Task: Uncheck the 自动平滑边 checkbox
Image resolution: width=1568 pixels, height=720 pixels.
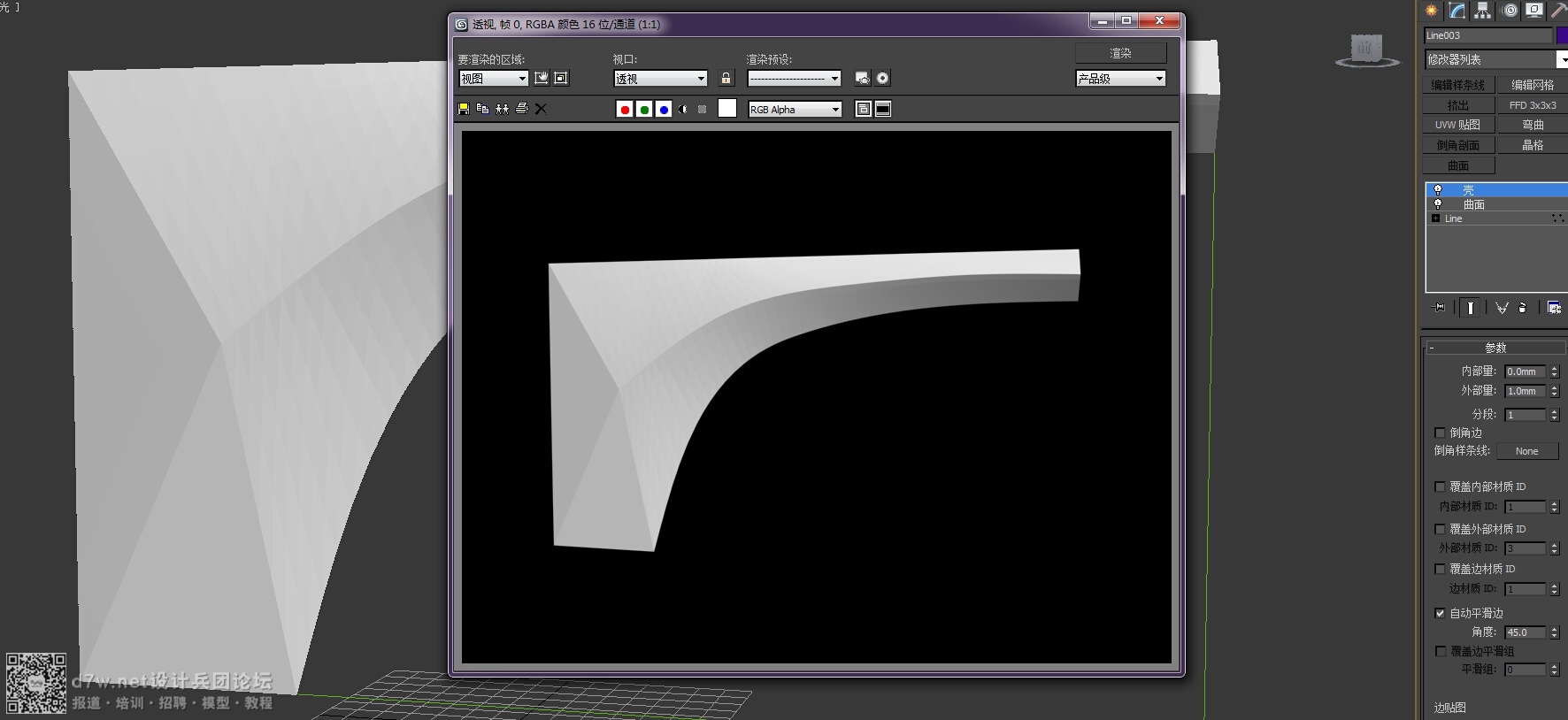Action: (1440, 613)
